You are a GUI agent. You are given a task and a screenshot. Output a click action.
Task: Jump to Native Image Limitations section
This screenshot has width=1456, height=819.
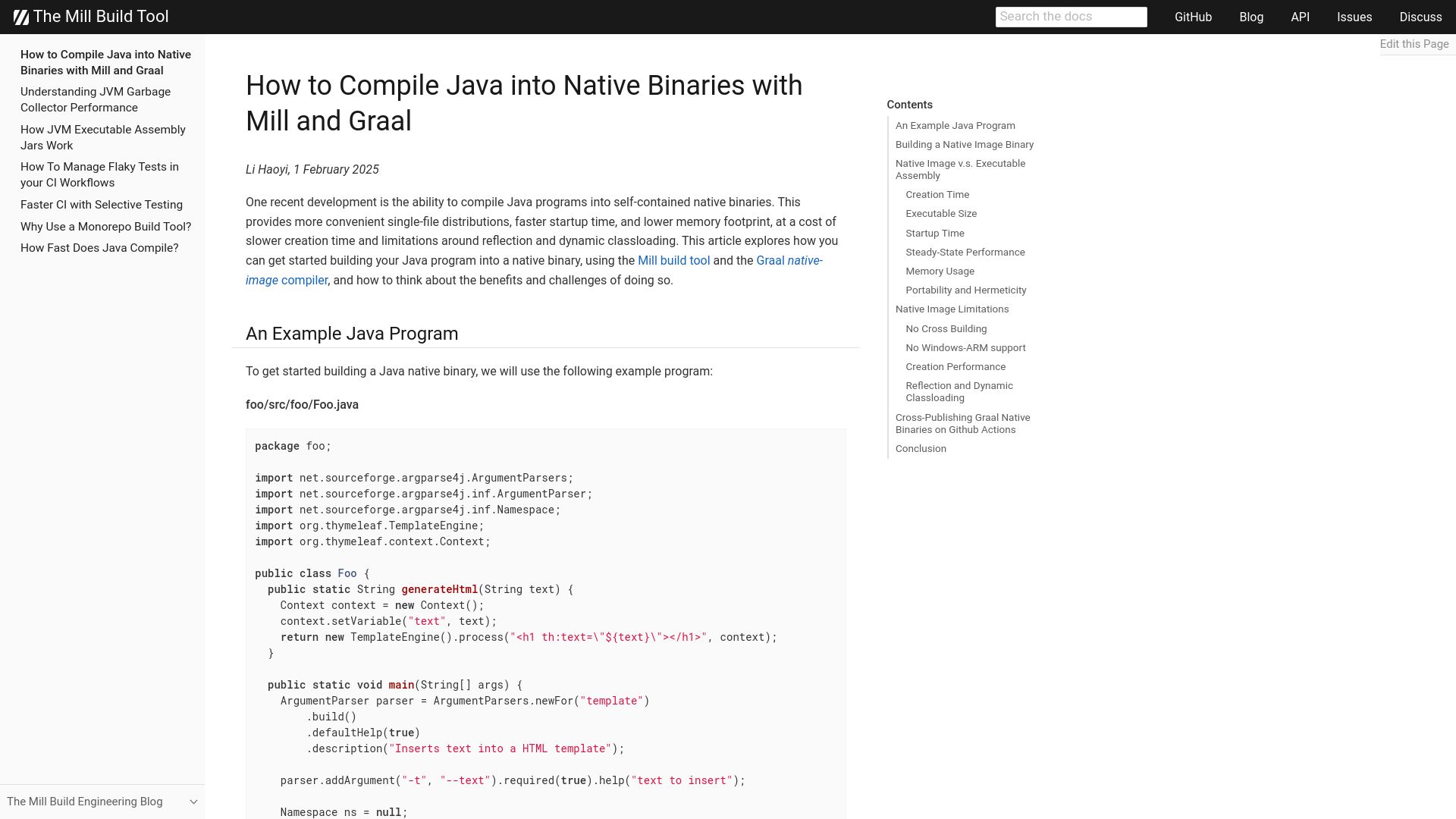point(952,309)
